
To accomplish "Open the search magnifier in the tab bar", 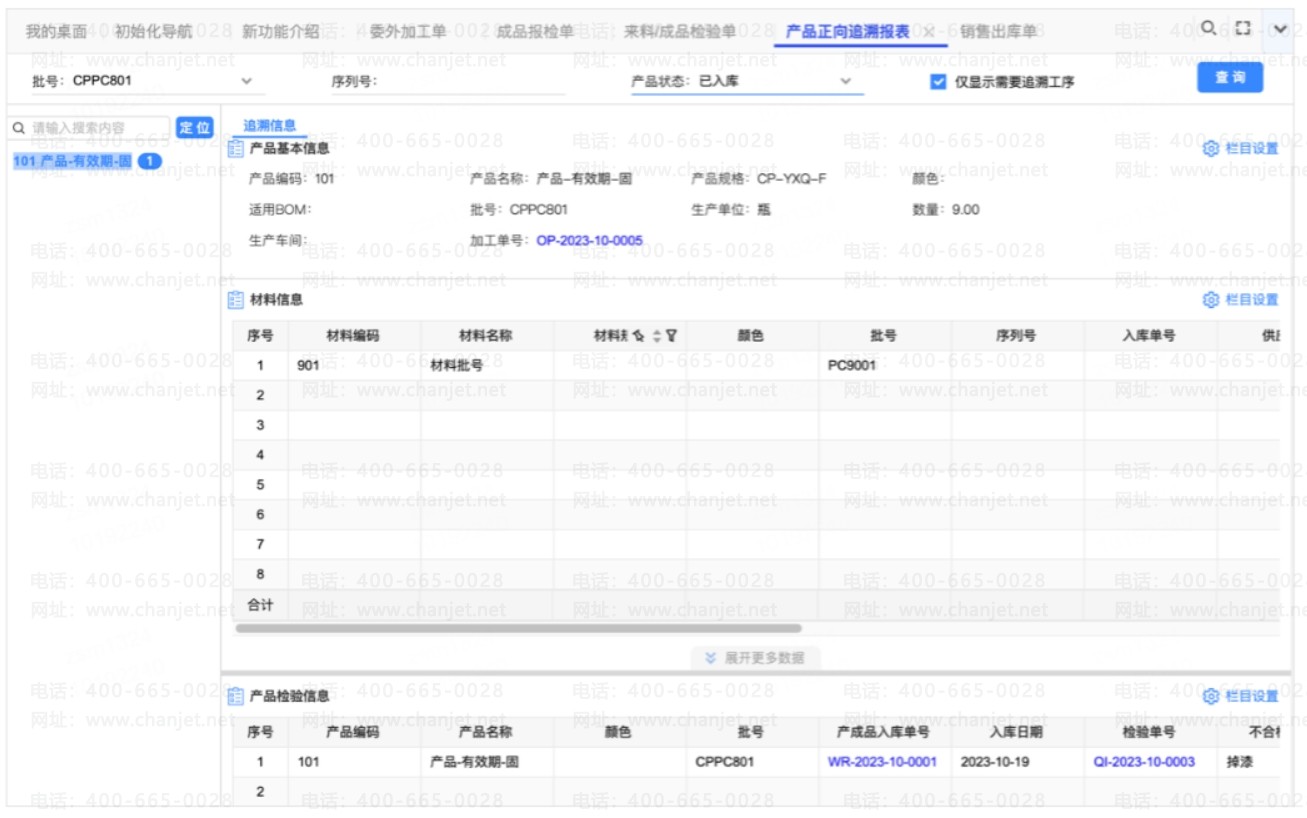I will coord(1209,29).
